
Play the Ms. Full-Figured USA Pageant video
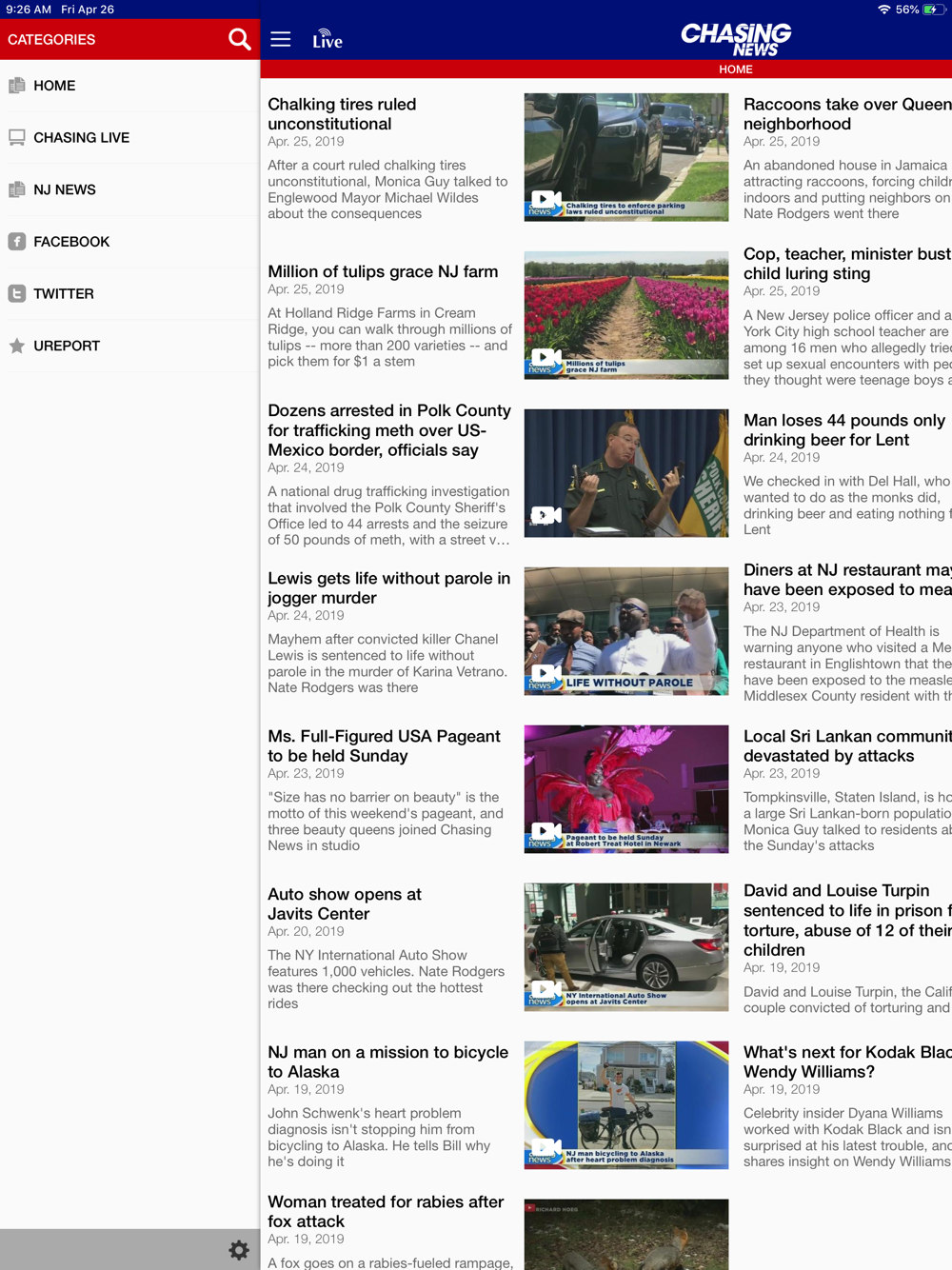coord(625,788)
